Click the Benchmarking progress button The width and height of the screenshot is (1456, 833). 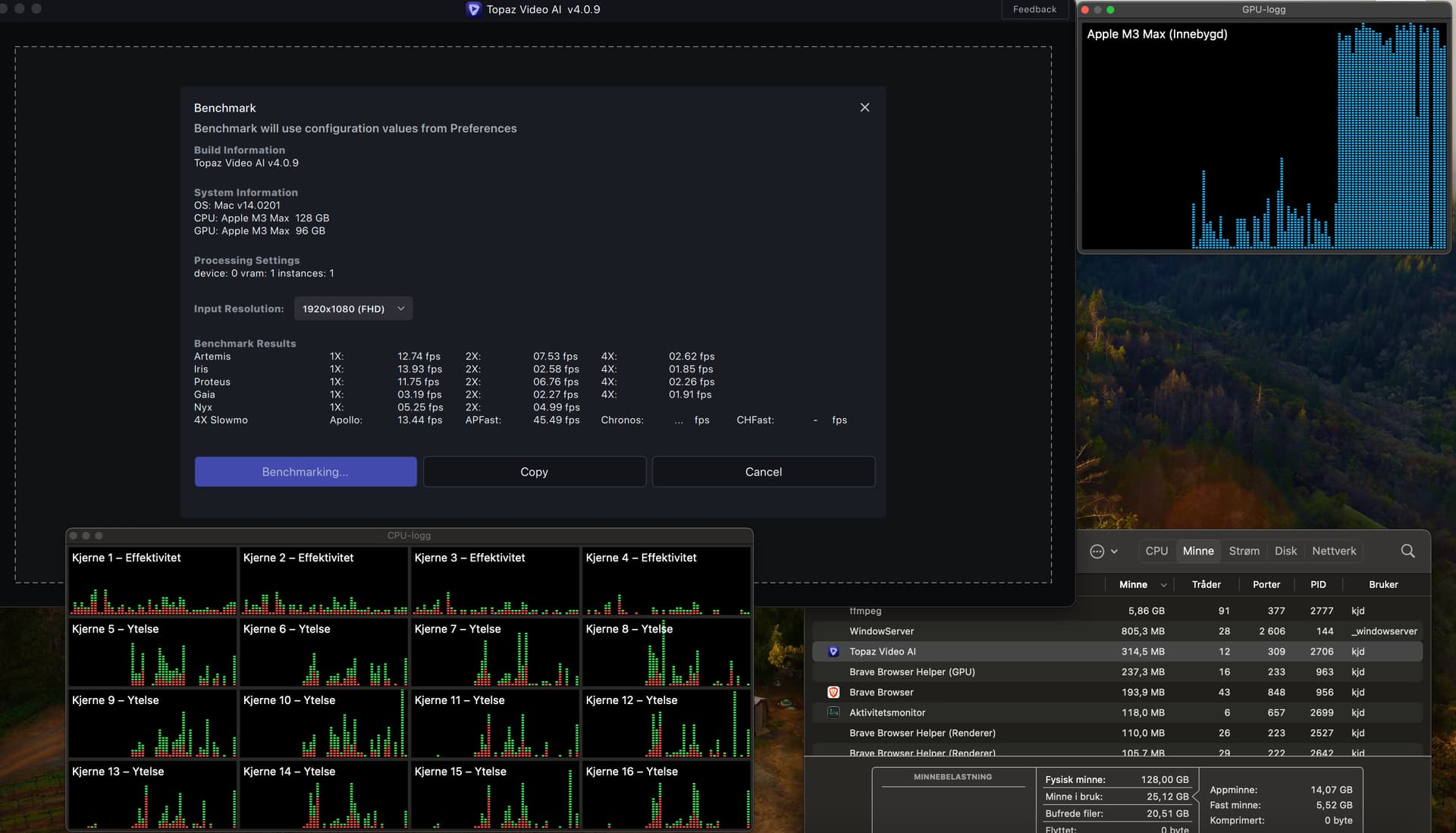coord(305,471)
